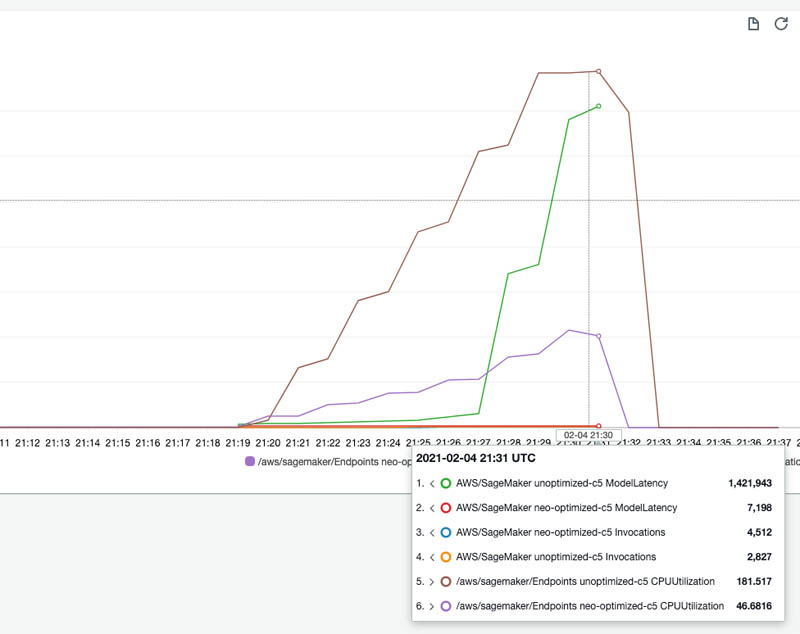800x634 pixels.
Task: Click the document export icon
Action: tap(753, 24)
